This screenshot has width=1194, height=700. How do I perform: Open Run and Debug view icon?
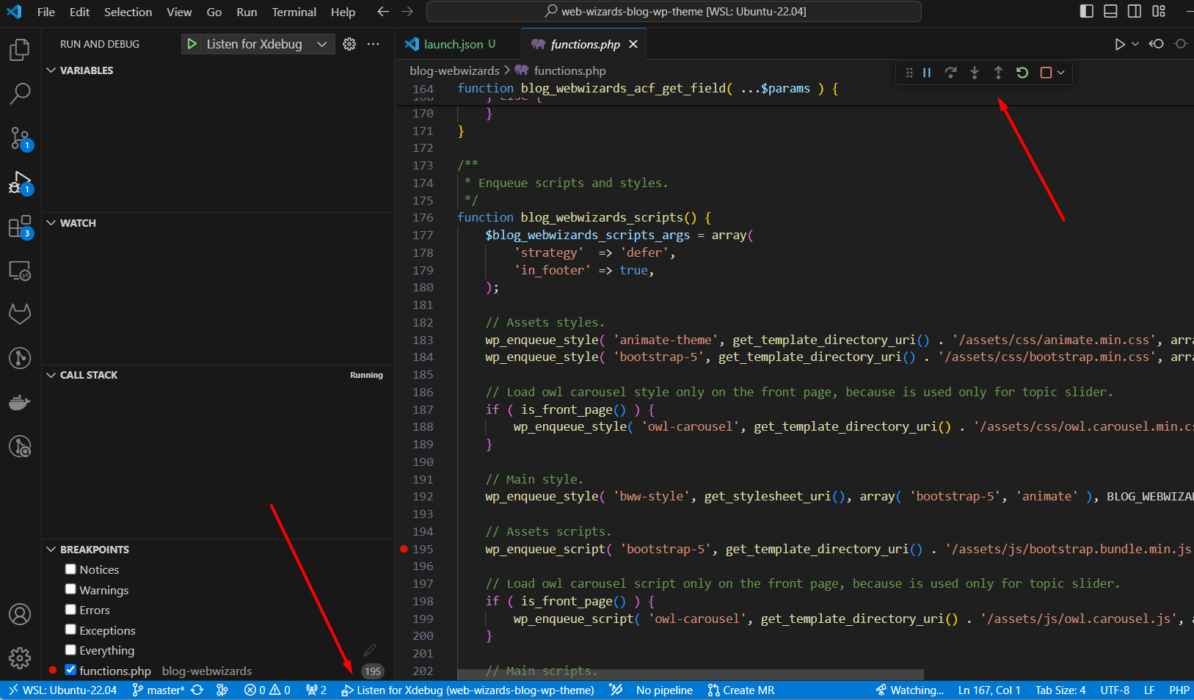click(20, 183)
